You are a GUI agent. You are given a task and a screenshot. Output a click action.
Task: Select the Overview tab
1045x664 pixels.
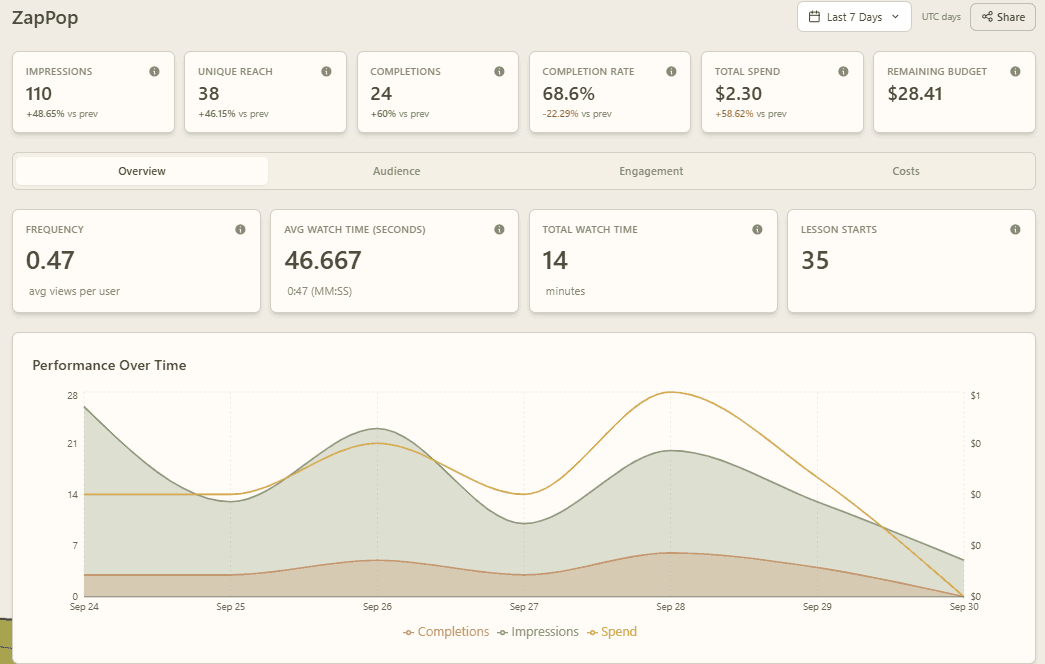pyautogui.click(x=142, y=171)
